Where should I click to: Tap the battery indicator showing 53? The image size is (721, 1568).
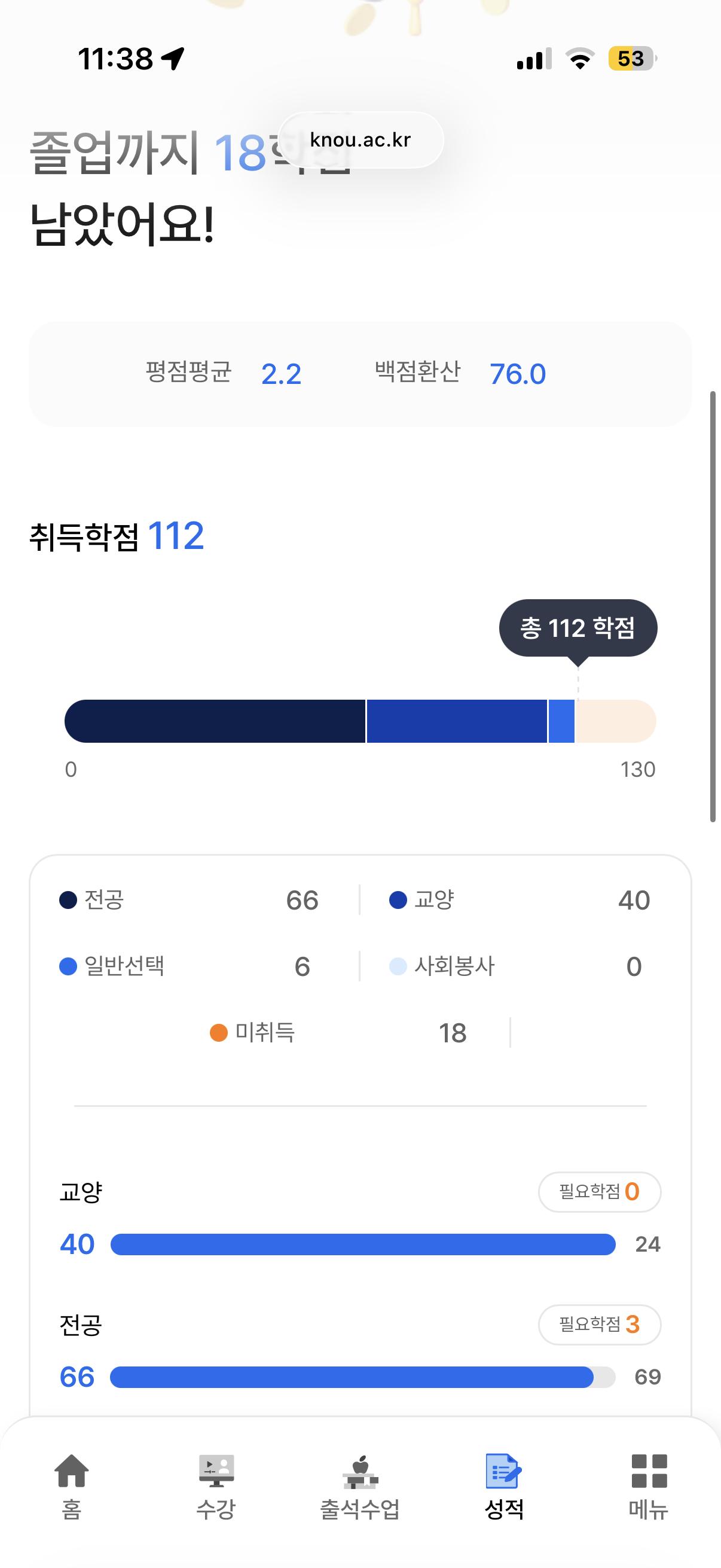(x=632, y=59)
